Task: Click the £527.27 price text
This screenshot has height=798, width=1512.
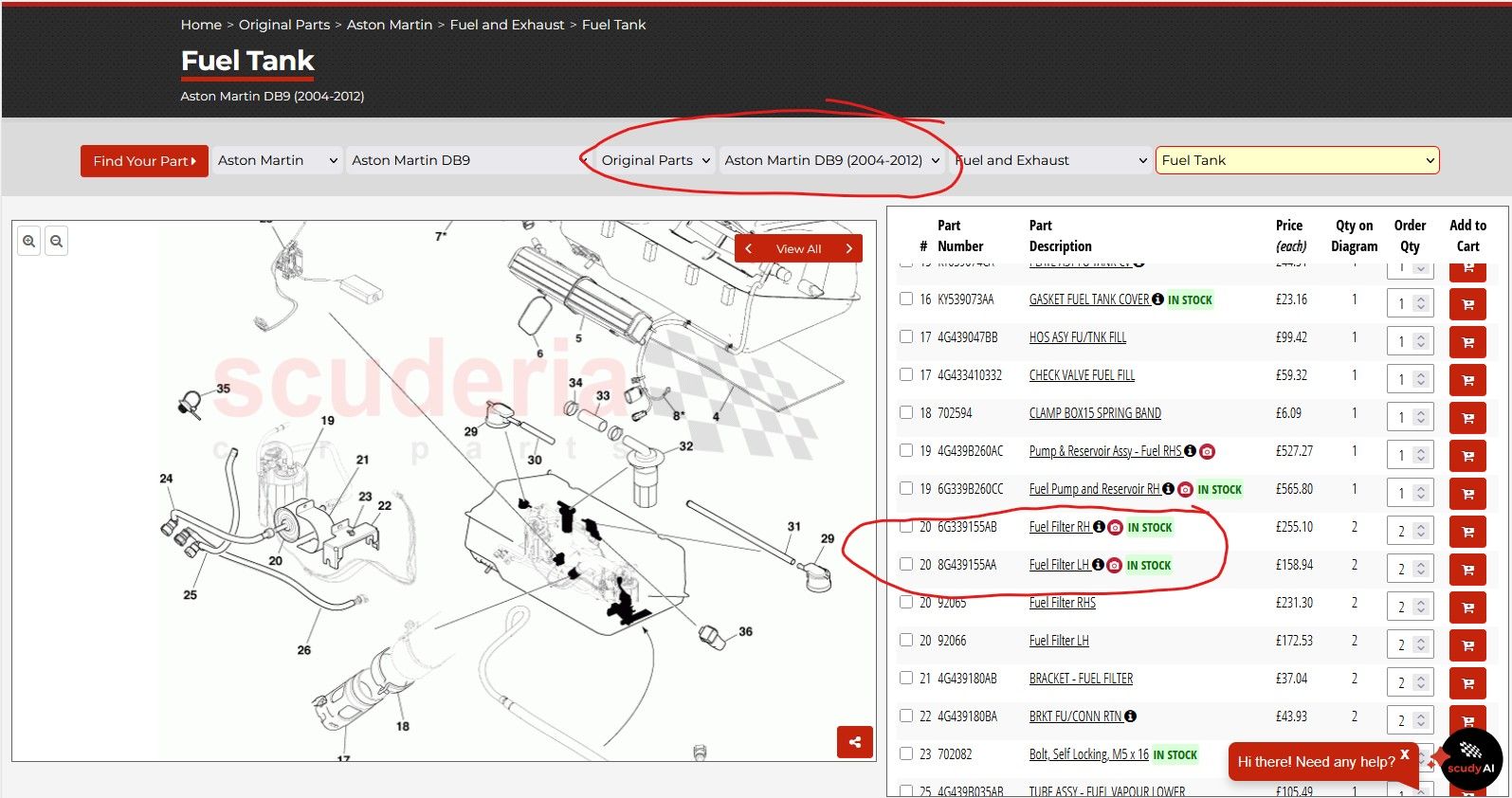Action: (x=1294, y=451)
